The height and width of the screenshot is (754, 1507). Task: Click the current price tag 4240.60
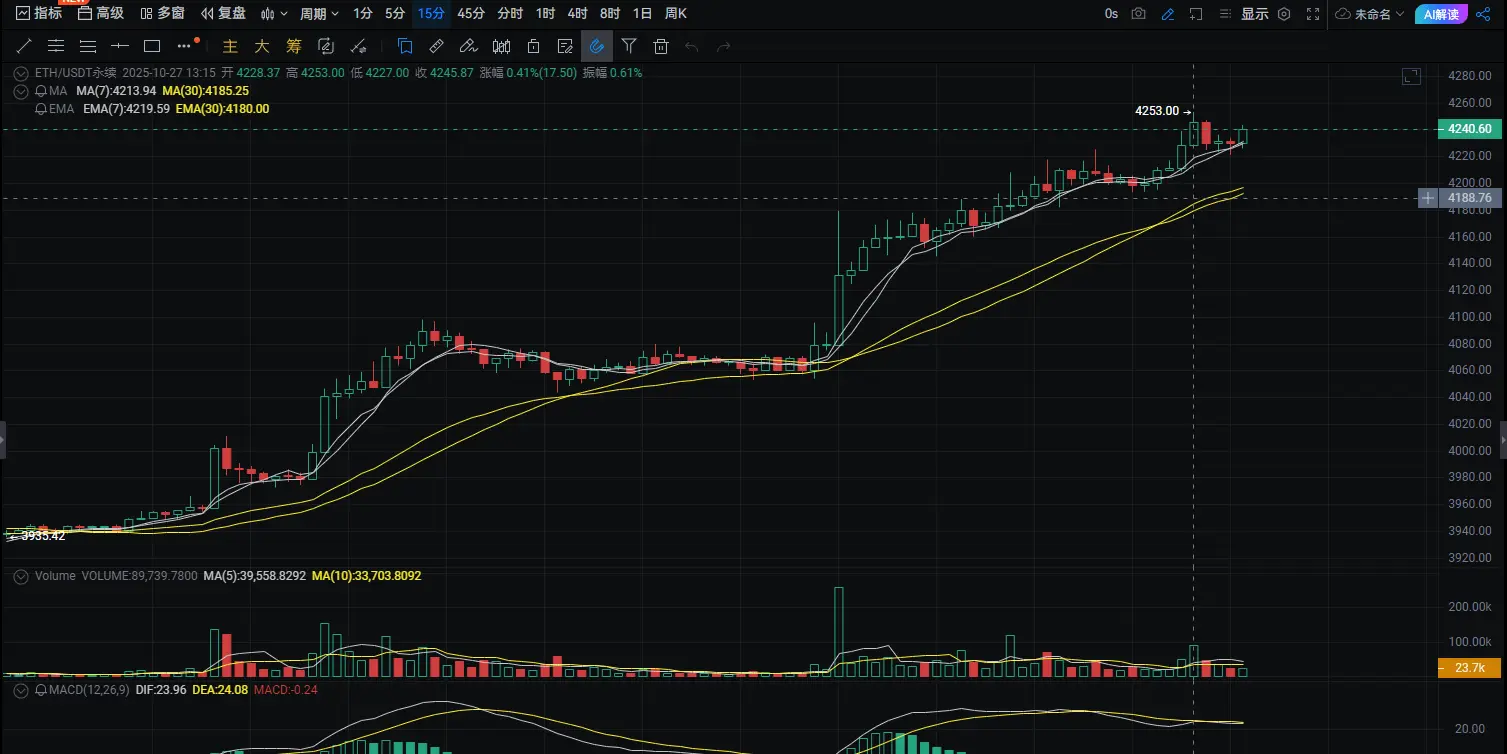(1469, 129)
